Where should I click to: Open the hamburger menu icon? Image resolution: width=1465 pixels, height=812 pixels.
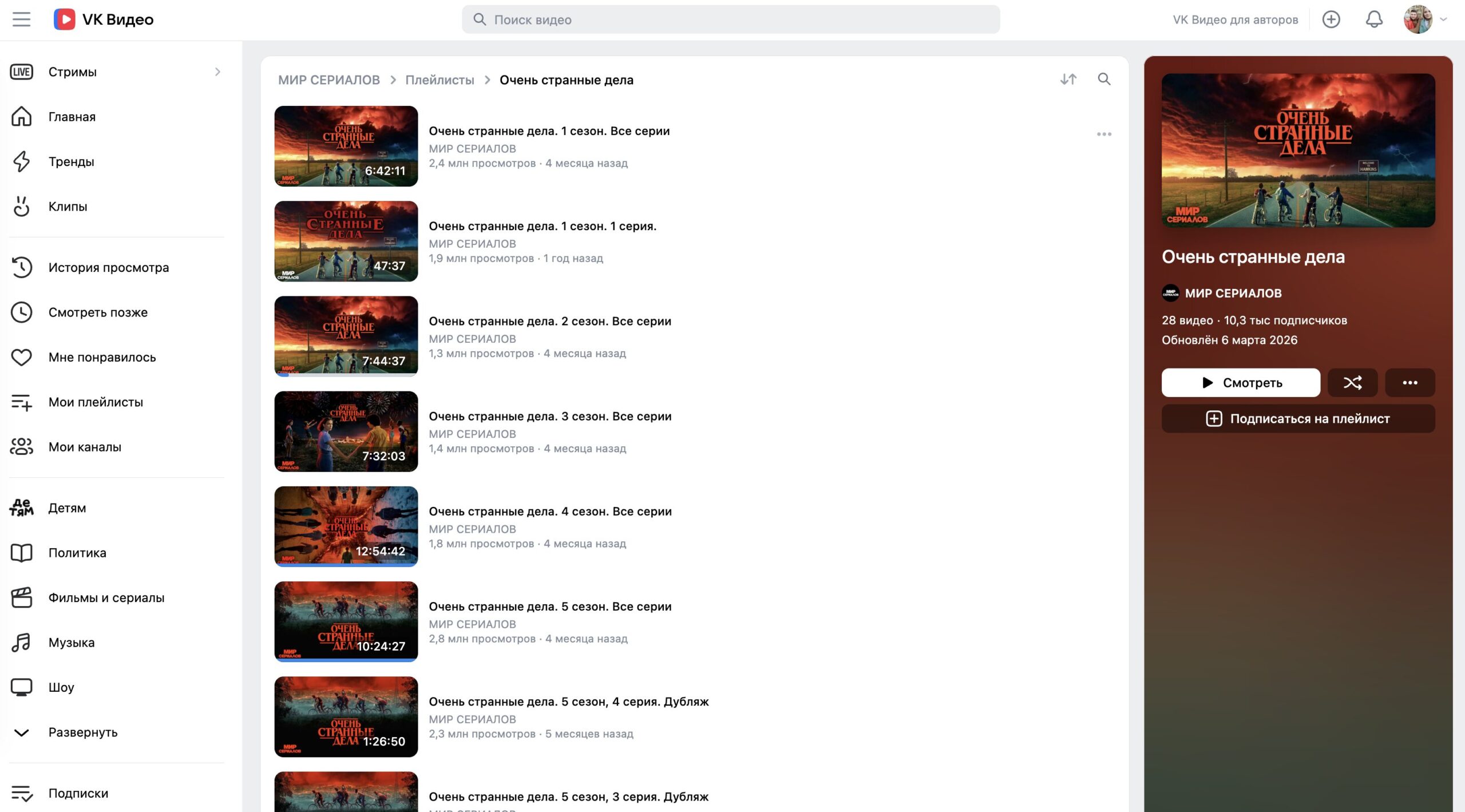click(21, 19)
